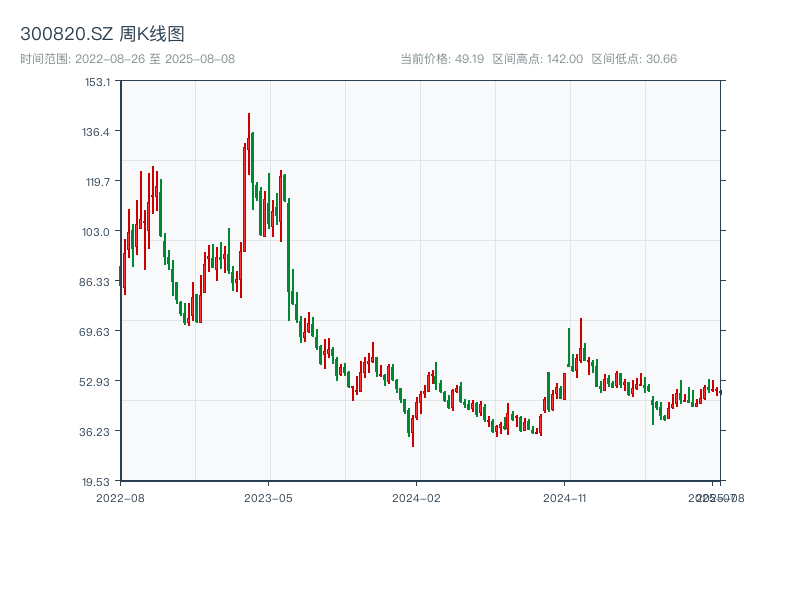Click x-axis label 2022-08
This screenshot has width=800, height=600.
[x=120, y=498]
